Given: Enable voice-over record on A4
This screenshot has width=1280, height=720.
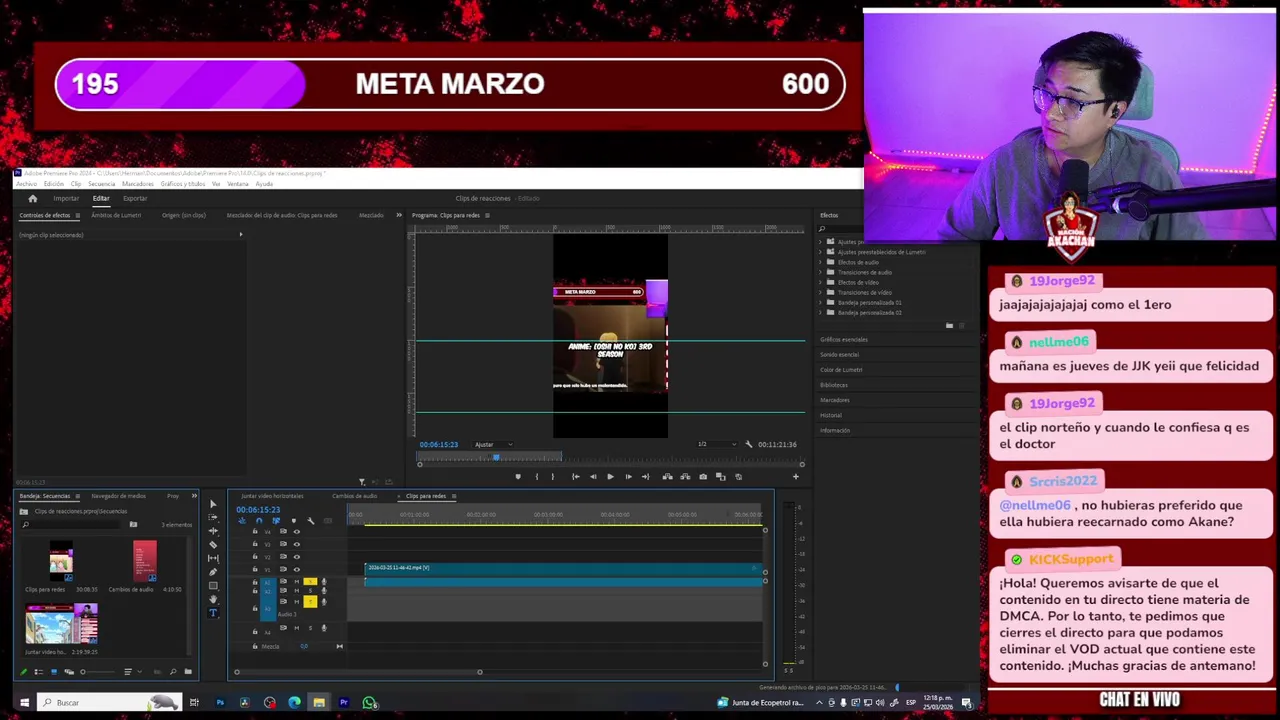Looking at the screenshot, I should coord(323,628).
